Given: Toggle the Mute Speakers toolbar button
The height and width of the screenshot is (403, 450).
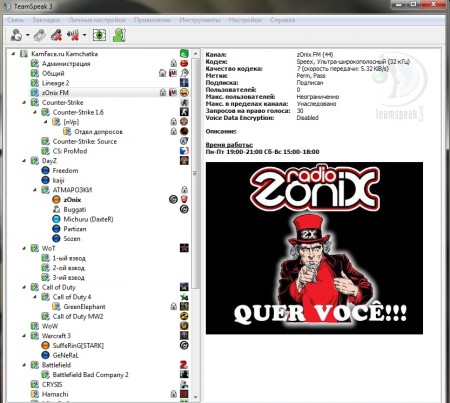Looking at the screenshot, I should tap(74, 35).
